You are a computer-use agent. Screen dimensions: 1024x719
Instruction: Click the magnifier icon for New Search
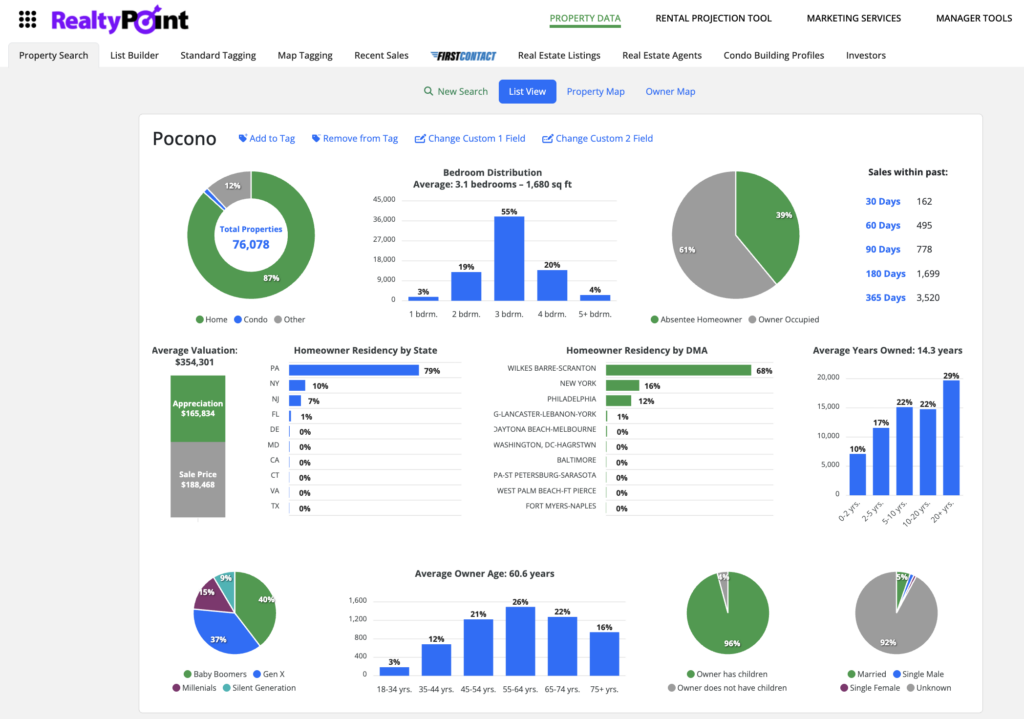pyautogui.click(x=429, y=92)
